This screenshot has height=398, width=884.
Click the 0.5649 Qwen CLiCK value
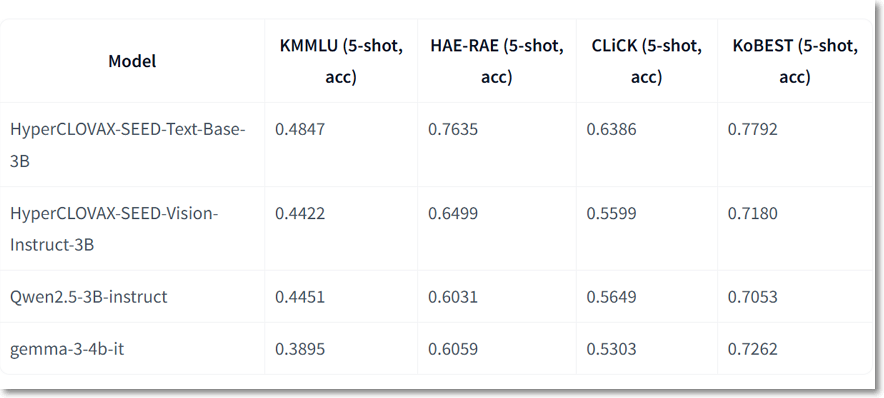(611, 297)
